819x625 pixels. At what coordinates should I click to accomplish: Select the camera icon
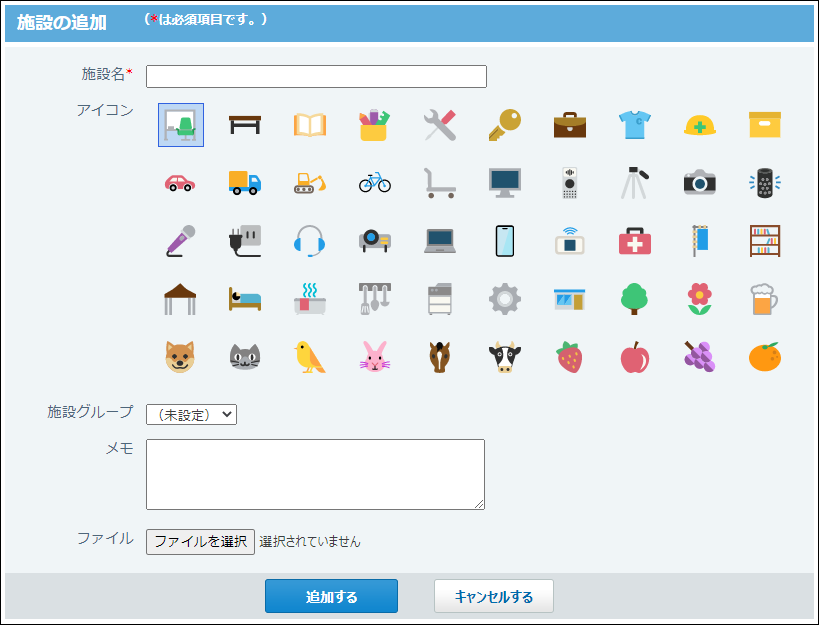[x=700, y=183]
